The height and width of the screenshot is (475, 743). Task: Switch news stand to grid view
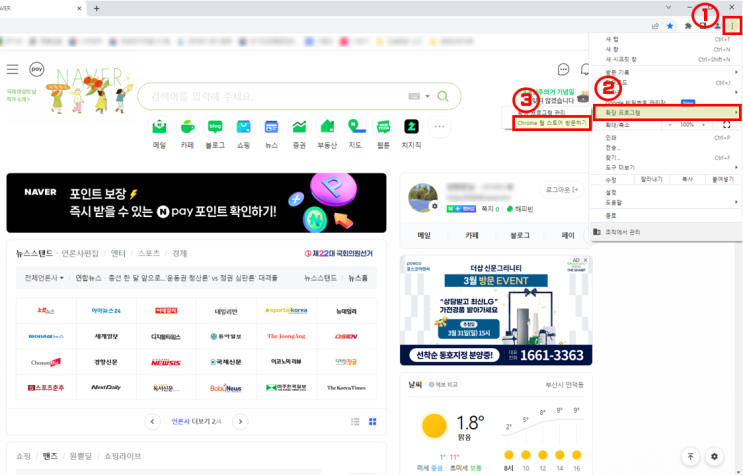pos(372,421)
